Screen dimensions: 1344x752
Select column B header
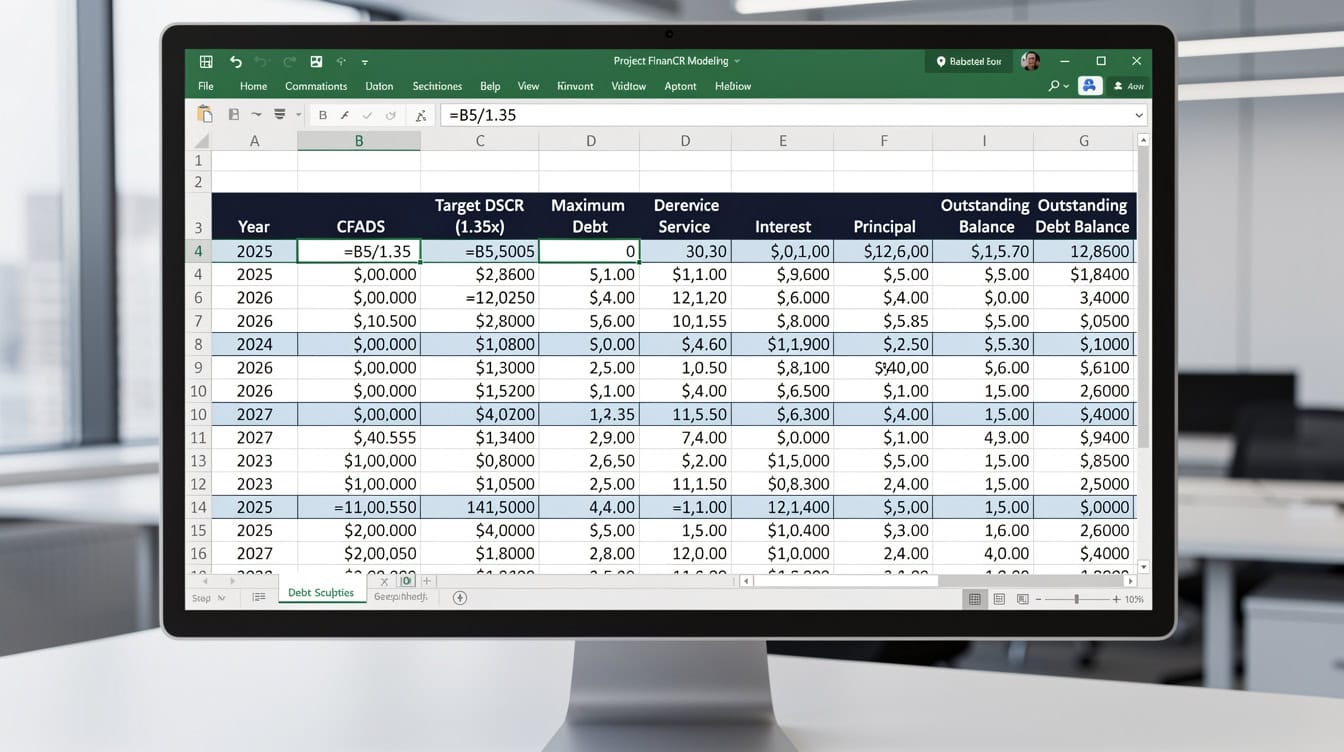pyautogui.click(x=359, y=141)
